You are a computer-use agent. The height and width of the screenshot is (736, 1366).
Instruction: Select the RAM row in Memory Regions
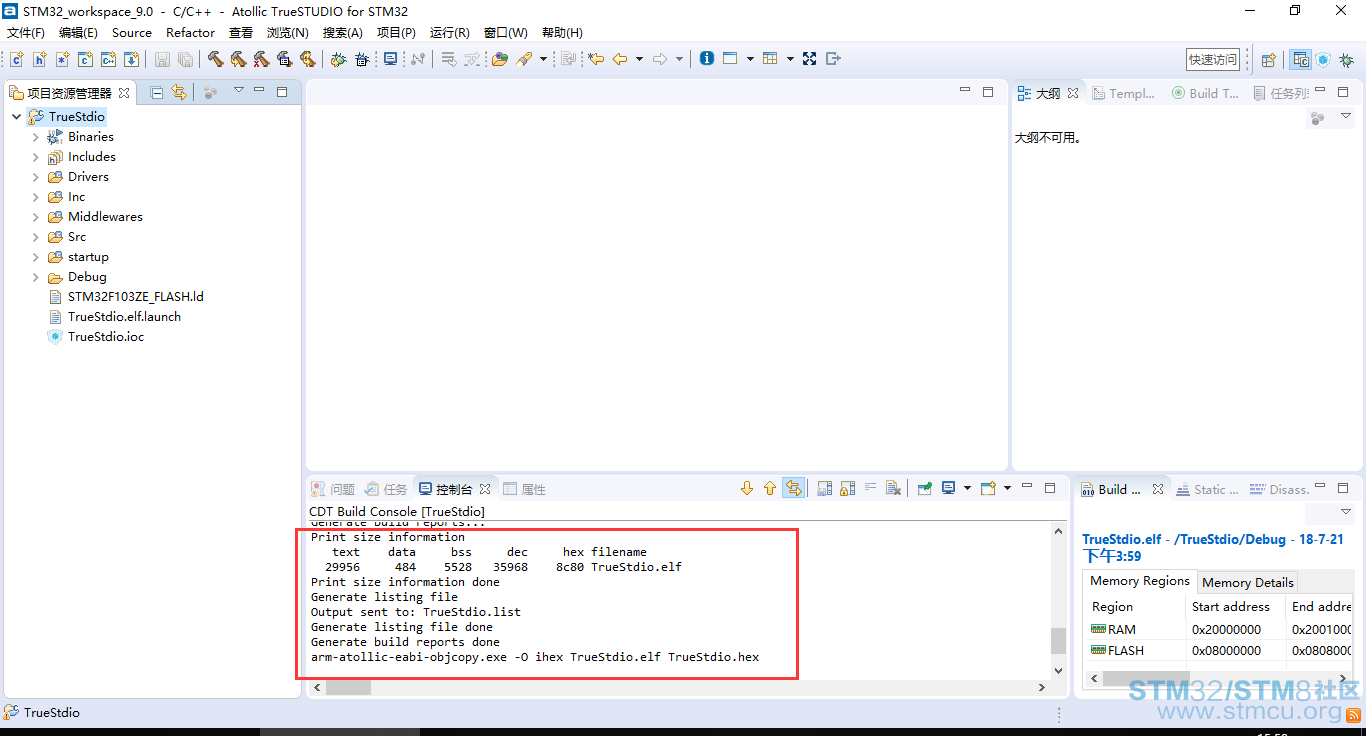click(1218, 630)
